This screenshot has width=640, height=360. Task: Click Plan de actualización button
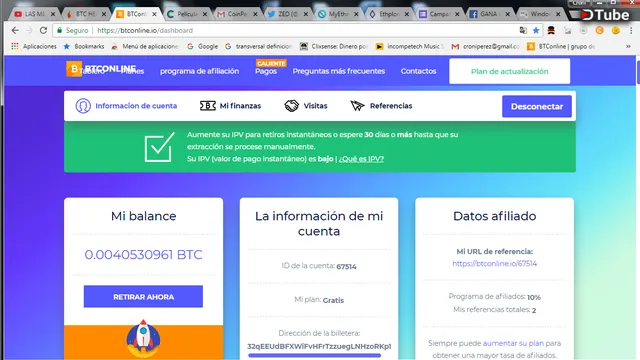pos(510,71)
